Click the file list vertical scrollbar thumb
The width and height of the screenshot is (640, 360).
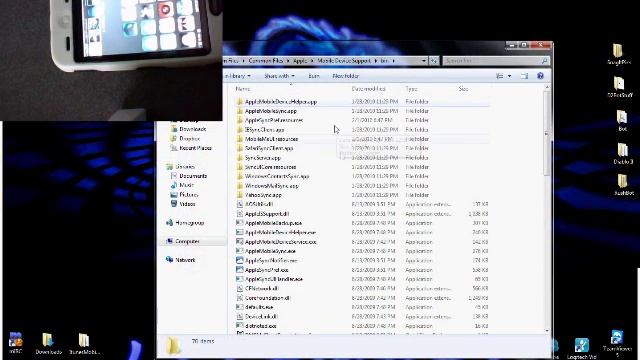[x=547, y=133]
